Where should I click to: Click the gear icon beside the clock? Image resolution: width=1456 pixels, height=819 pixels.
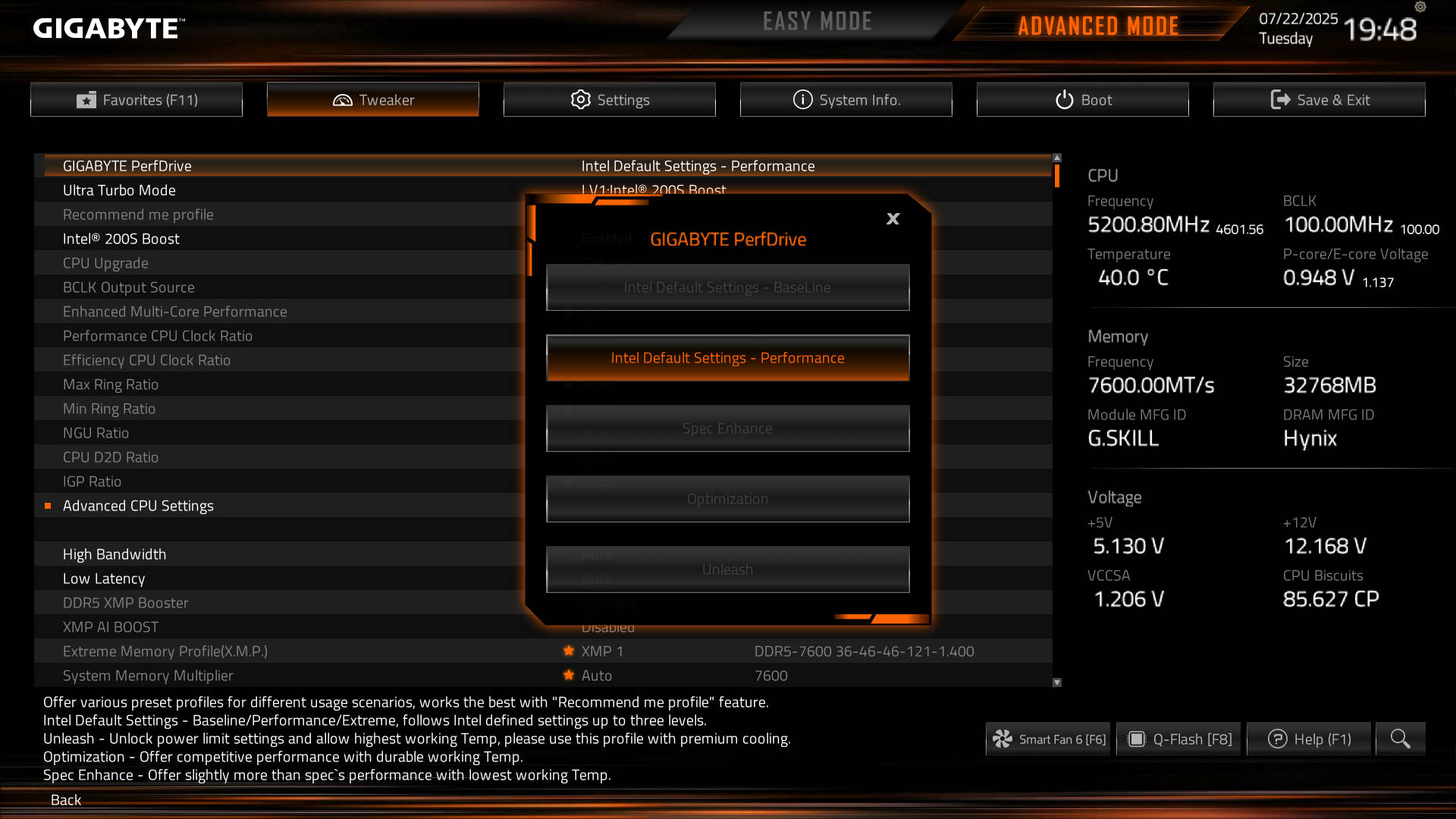[x=1420, y=7]
